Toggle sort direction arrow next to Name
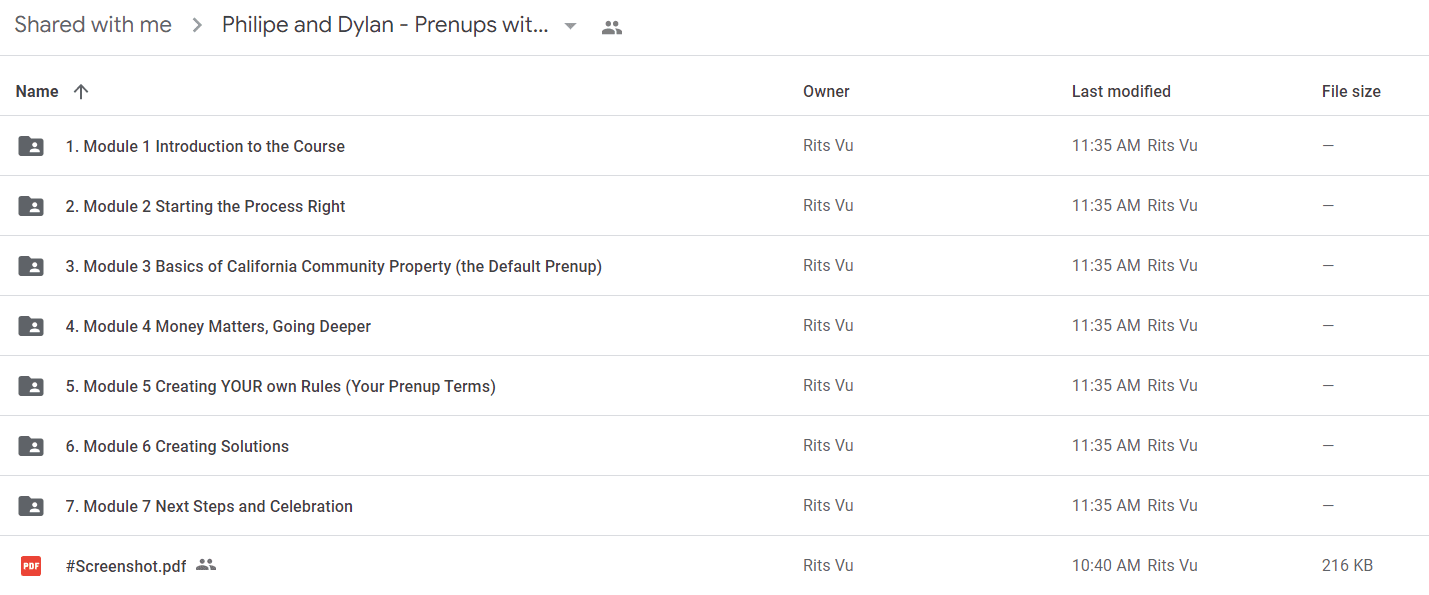 coord(81,91)
